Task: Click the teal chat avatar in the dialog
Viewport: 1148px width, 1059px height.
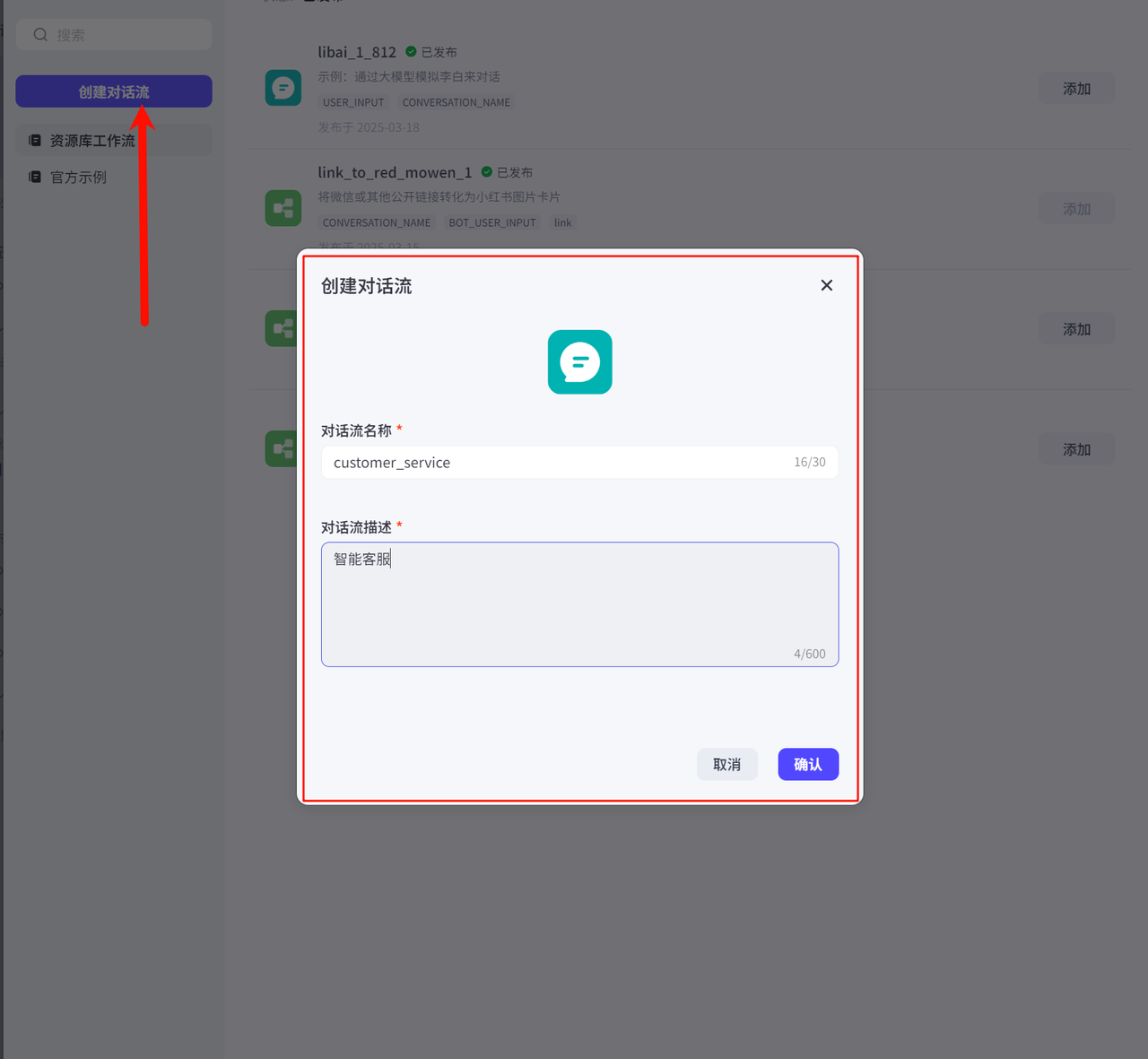Action: 579,362
